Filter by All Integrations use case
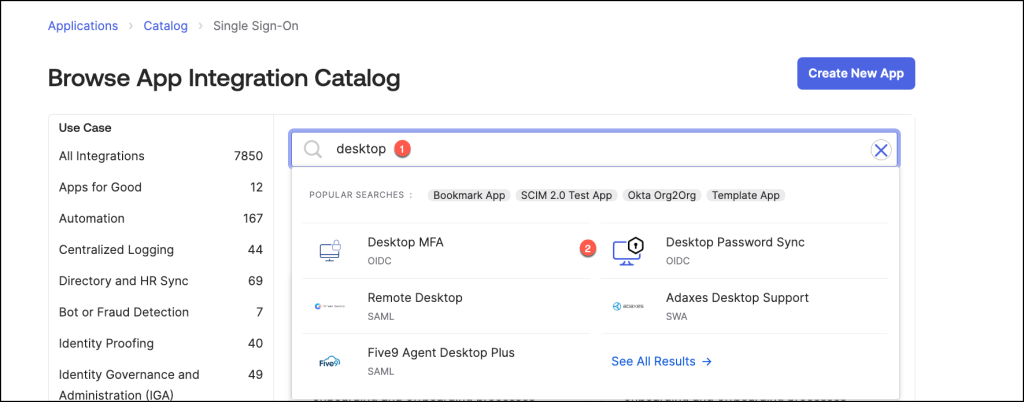 (102, 156)
